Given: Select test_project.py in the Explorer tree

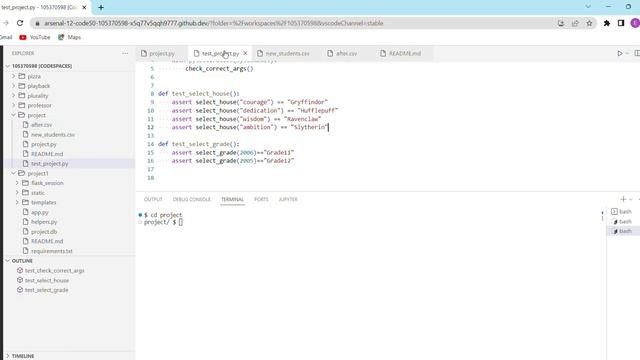Looking at the screenshot, I should [x=49, y=164].
